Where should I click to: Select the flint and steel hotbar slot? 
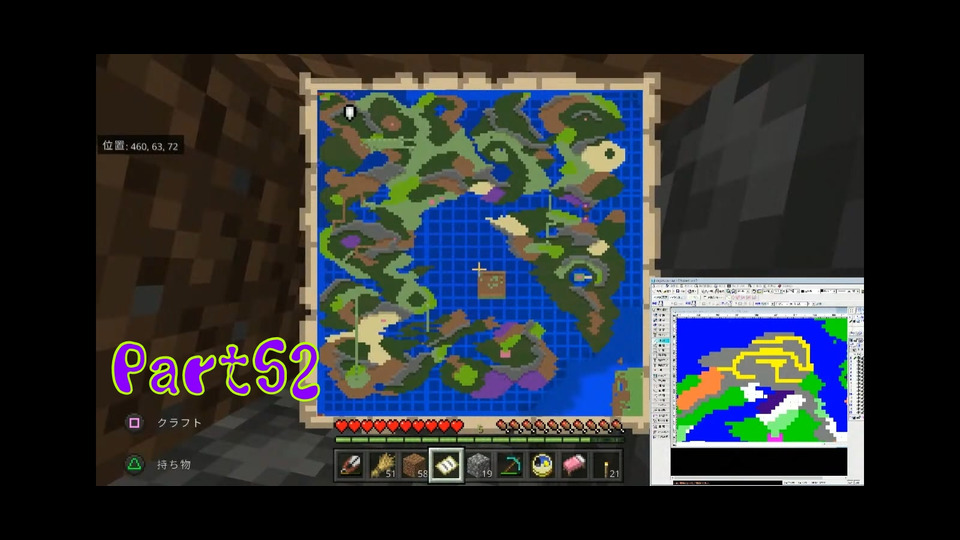[351, 465]
